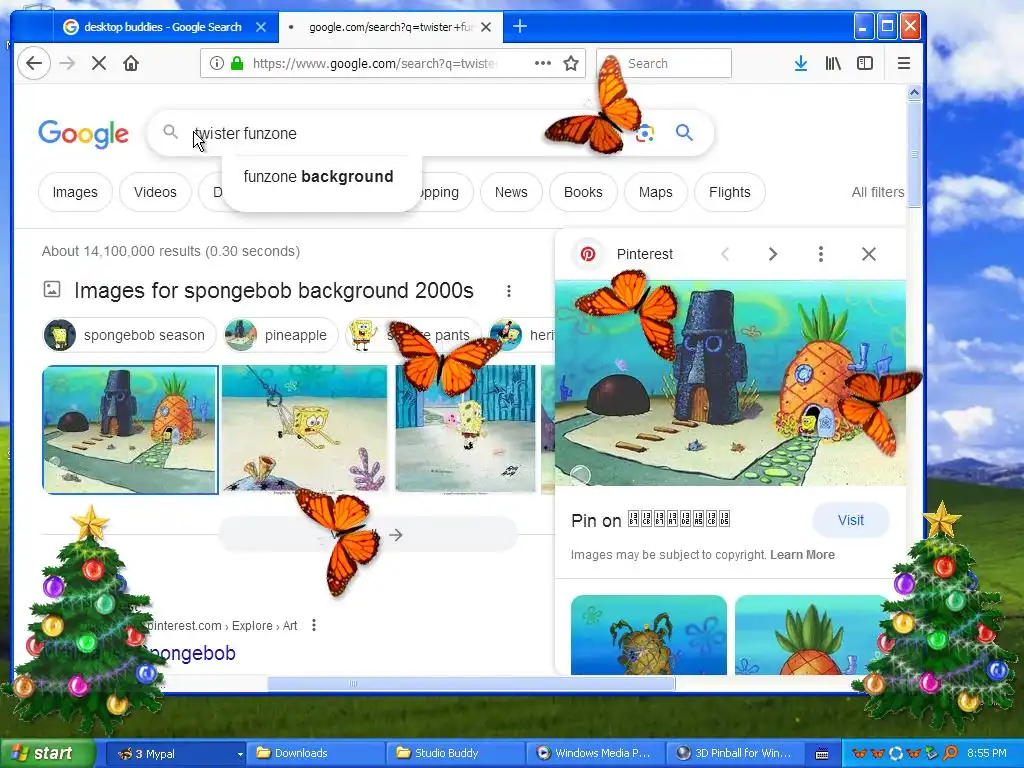Open the three-dot menu next to pinterest.com › Explore › Art

tap(314, 626)
